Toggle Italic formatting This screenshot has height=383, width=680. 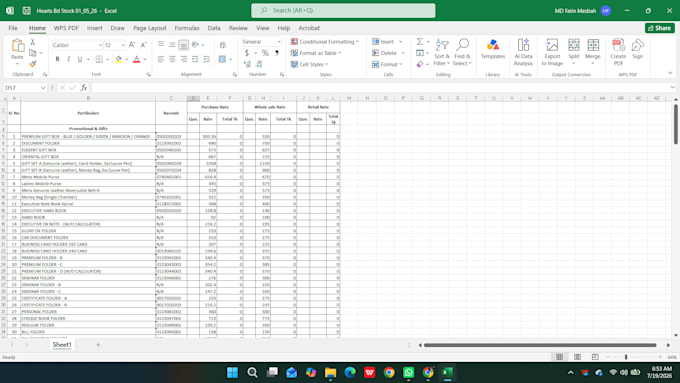[x=69, y=59]
